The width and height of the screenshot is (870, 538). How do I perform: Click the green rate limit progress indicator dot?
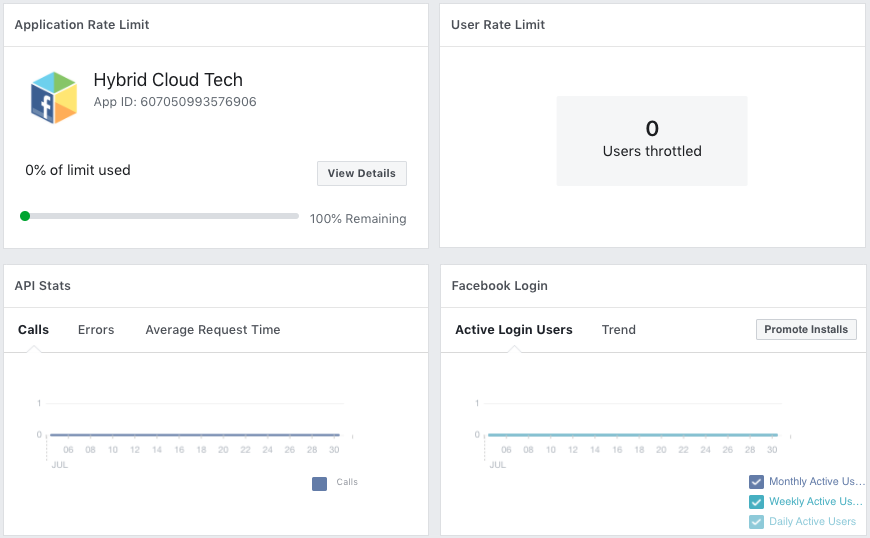coord(25,216)
